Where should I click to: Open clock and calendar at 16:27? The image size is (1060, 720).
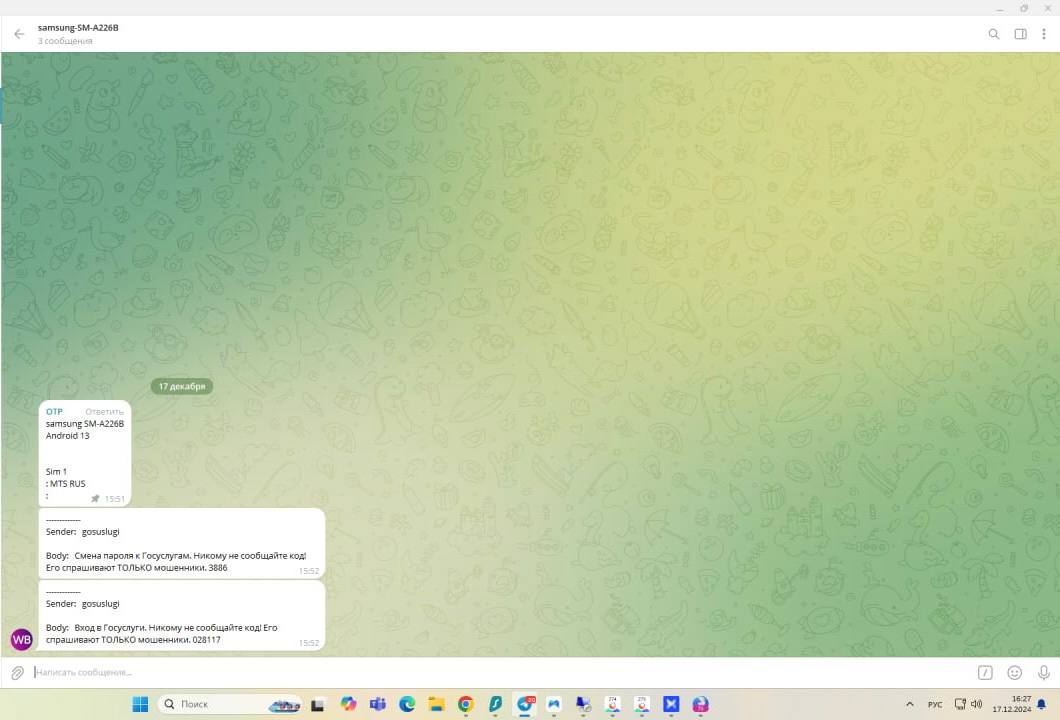[x=1012, y=704]
